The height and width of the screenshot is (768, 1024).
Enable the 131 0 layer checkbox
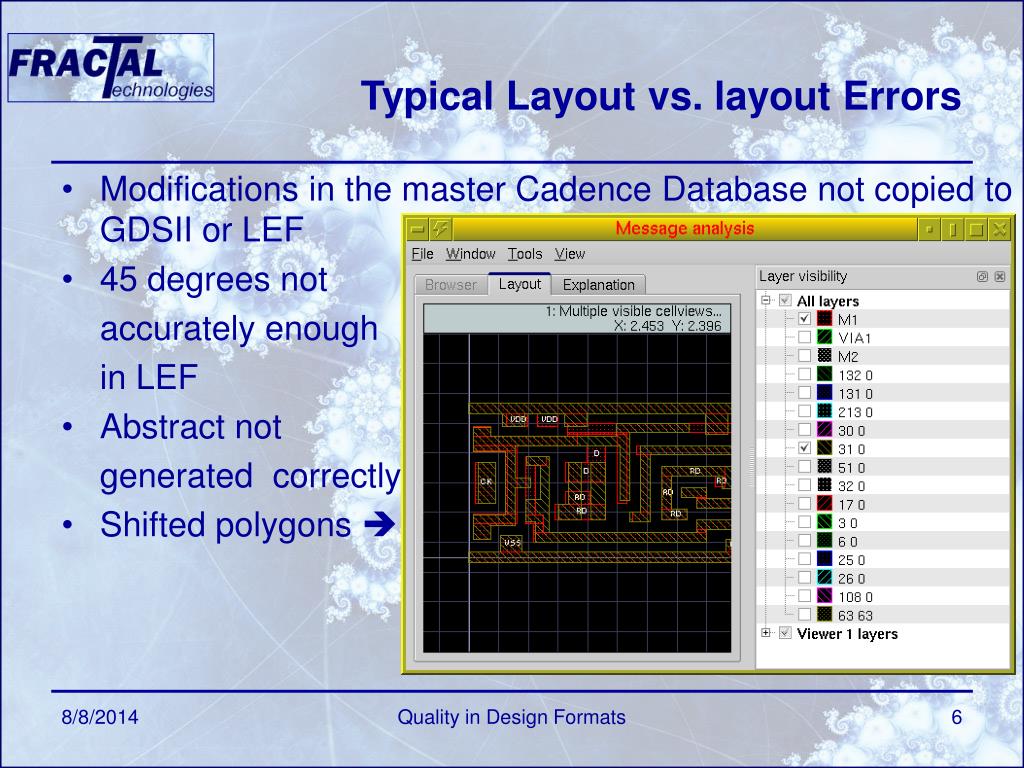805,392
